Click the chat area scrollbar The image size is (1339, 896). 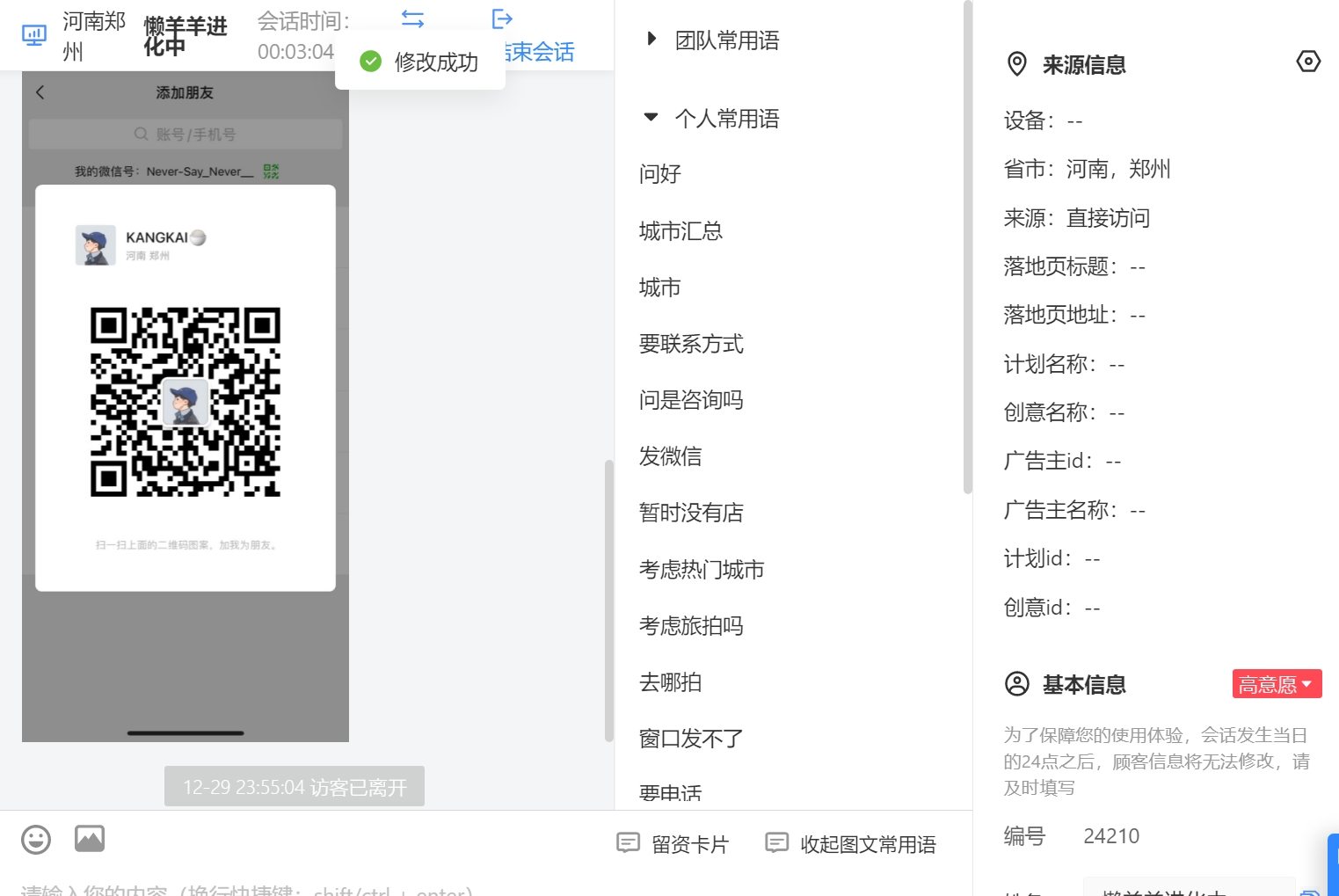[x=608, y=601]
